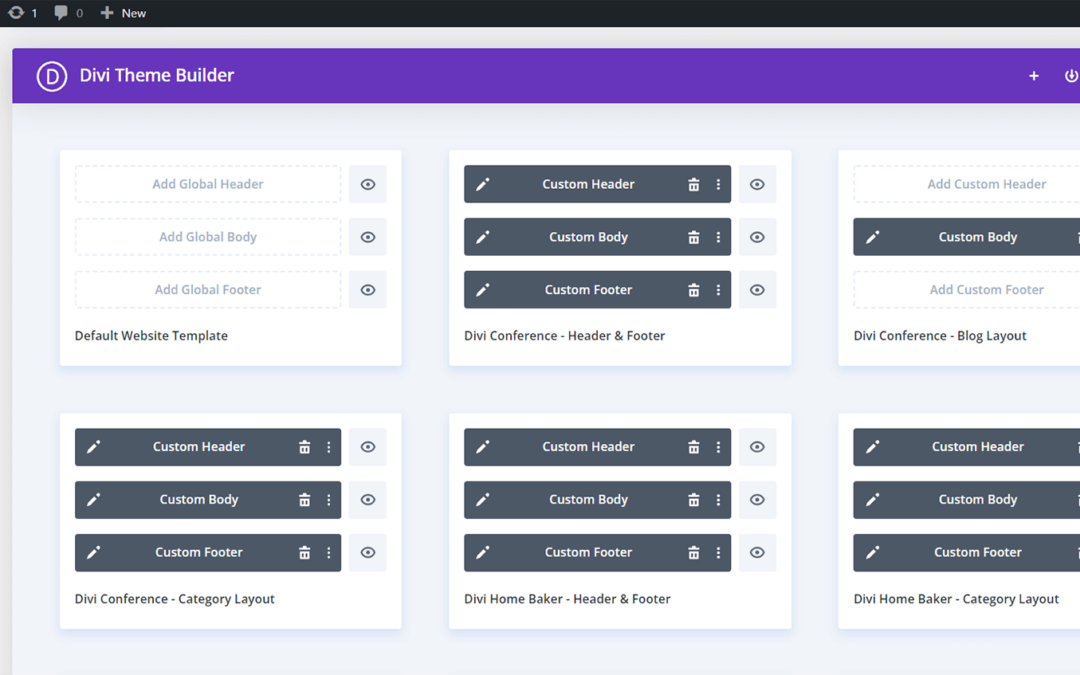This screenshot has height=675, width=1080.
Task: Edit Custom Body in Divi Conference Blog Layout
Action: [x=872, y=238]
